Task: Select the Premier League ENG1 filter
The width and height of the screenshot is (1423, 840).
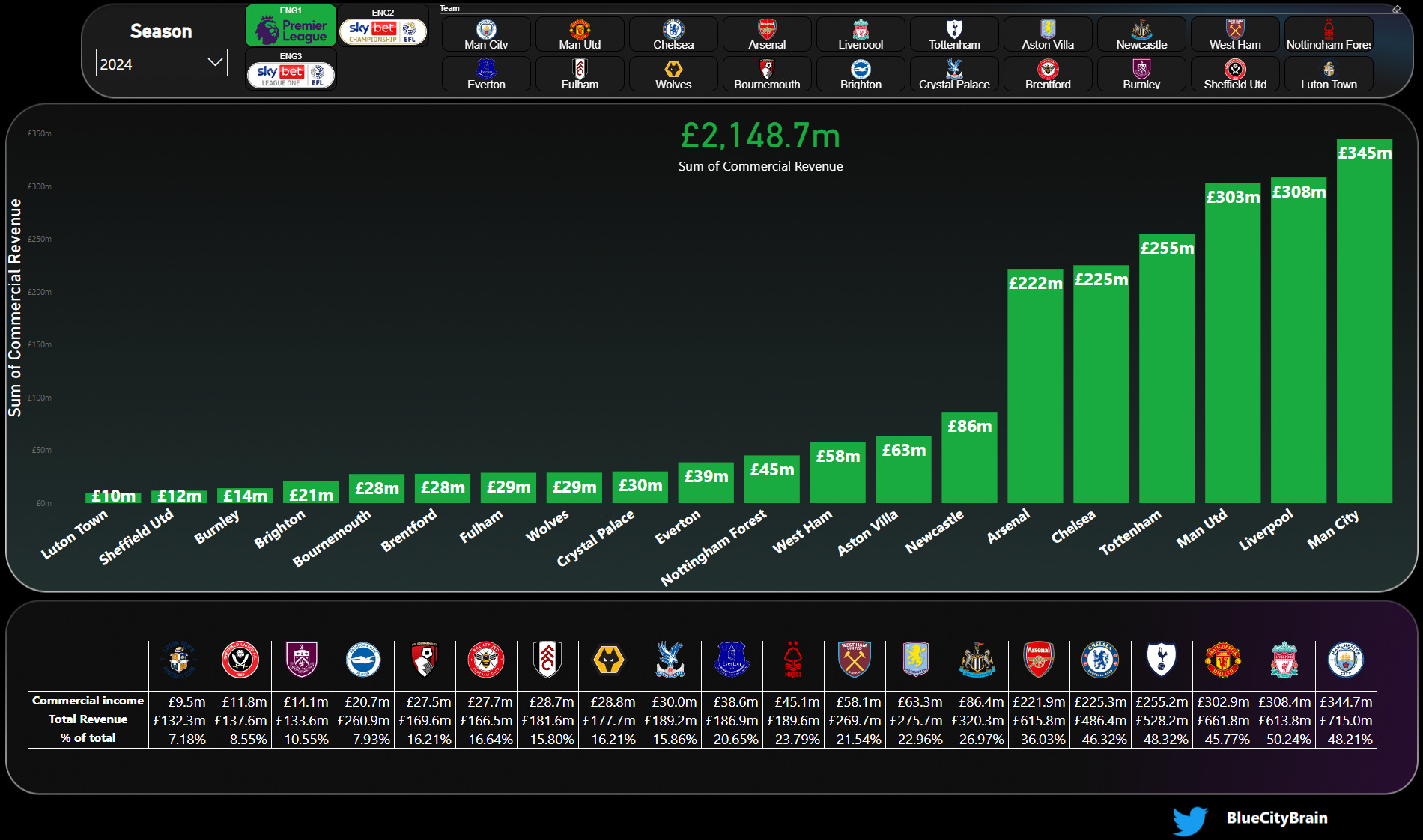Action: coord(291,25)
